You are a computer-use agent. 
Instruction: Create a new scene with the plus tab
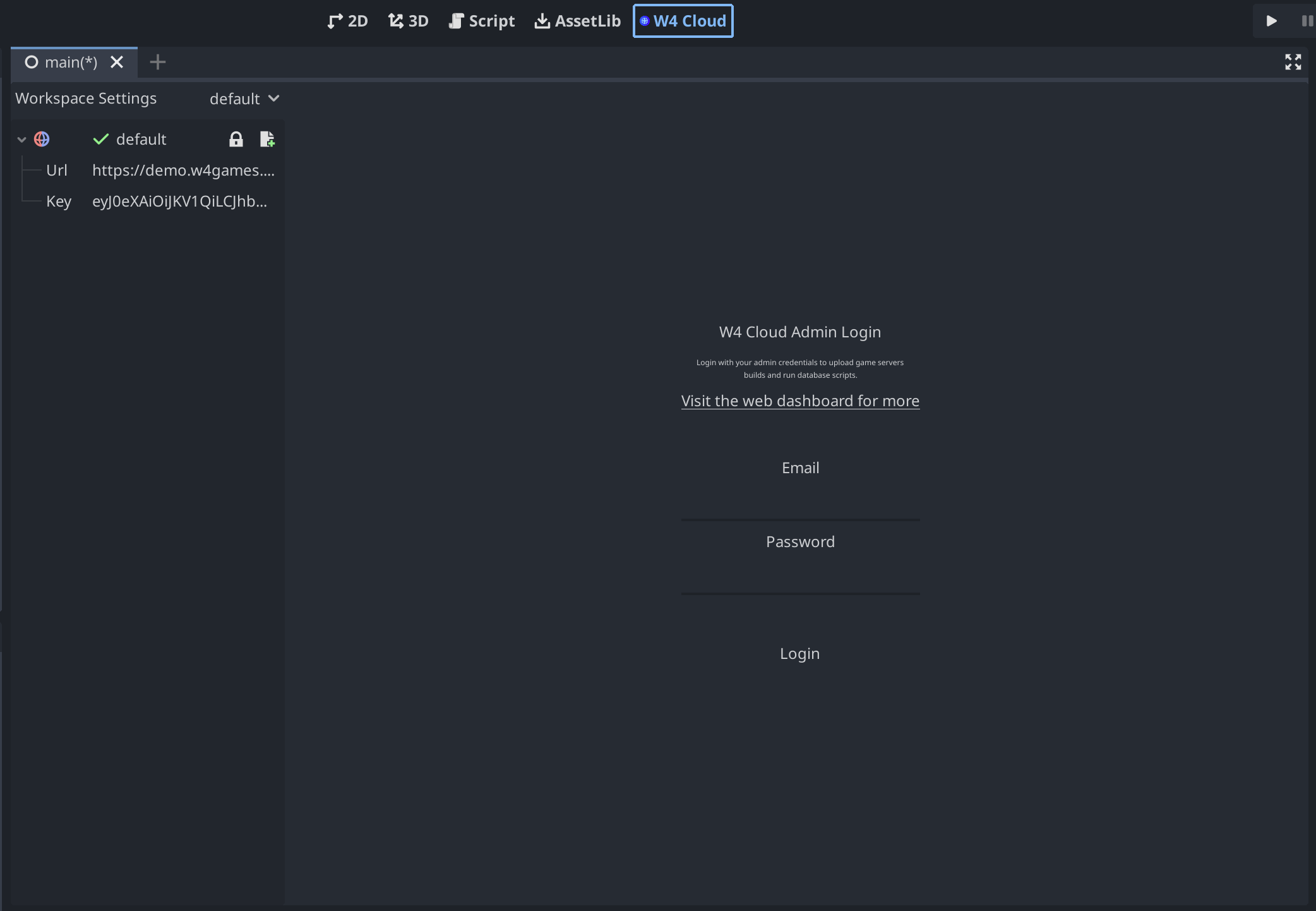157,61
